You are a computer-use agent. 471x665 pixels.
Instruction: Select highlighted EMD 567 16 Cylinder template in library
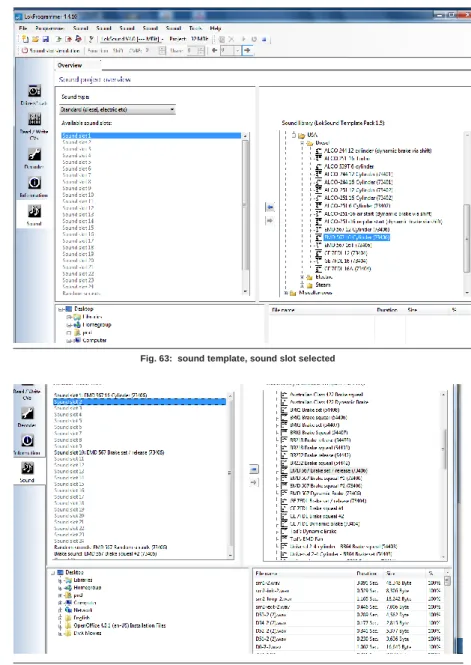click(357, 237)
